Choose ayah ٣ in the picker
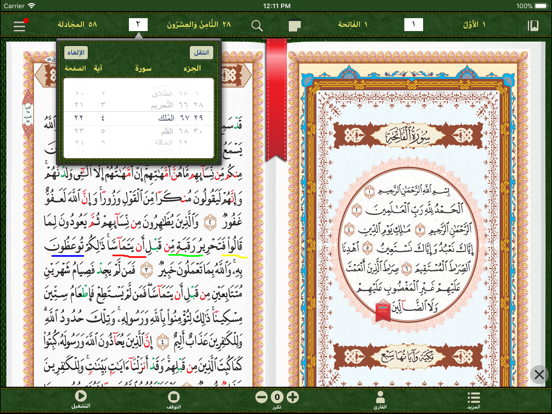 (103, 105)
